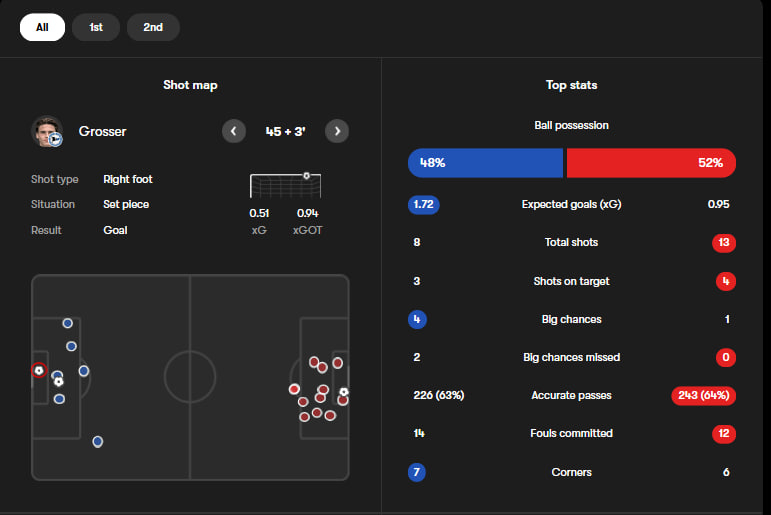The image size is (771, 515).
Task: Go to next shot with right arrow
Action: click(337, 131)
